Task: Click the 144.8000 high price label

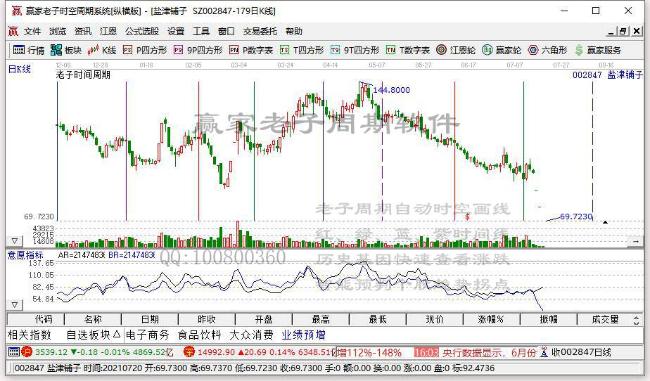Action: (392, 90)
